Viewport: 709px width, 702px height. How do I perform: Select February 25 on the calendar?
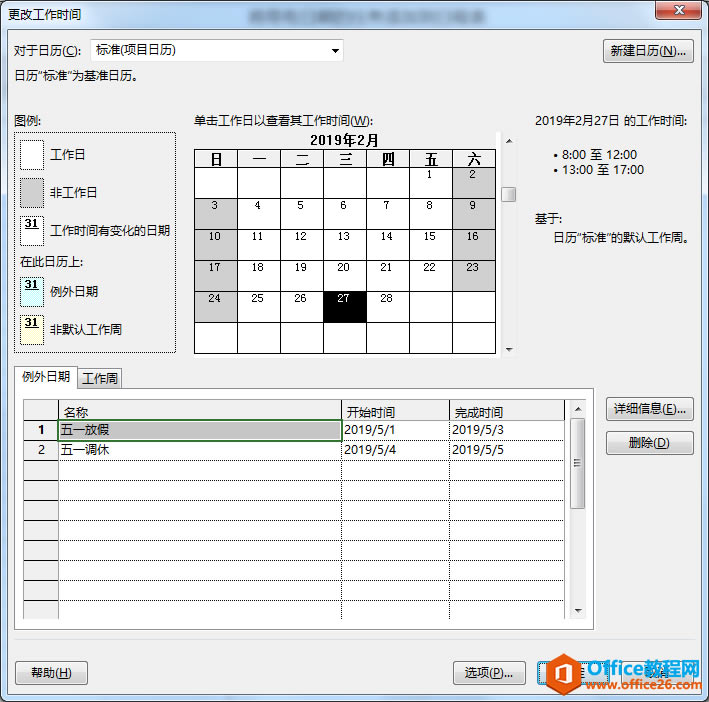259,307
